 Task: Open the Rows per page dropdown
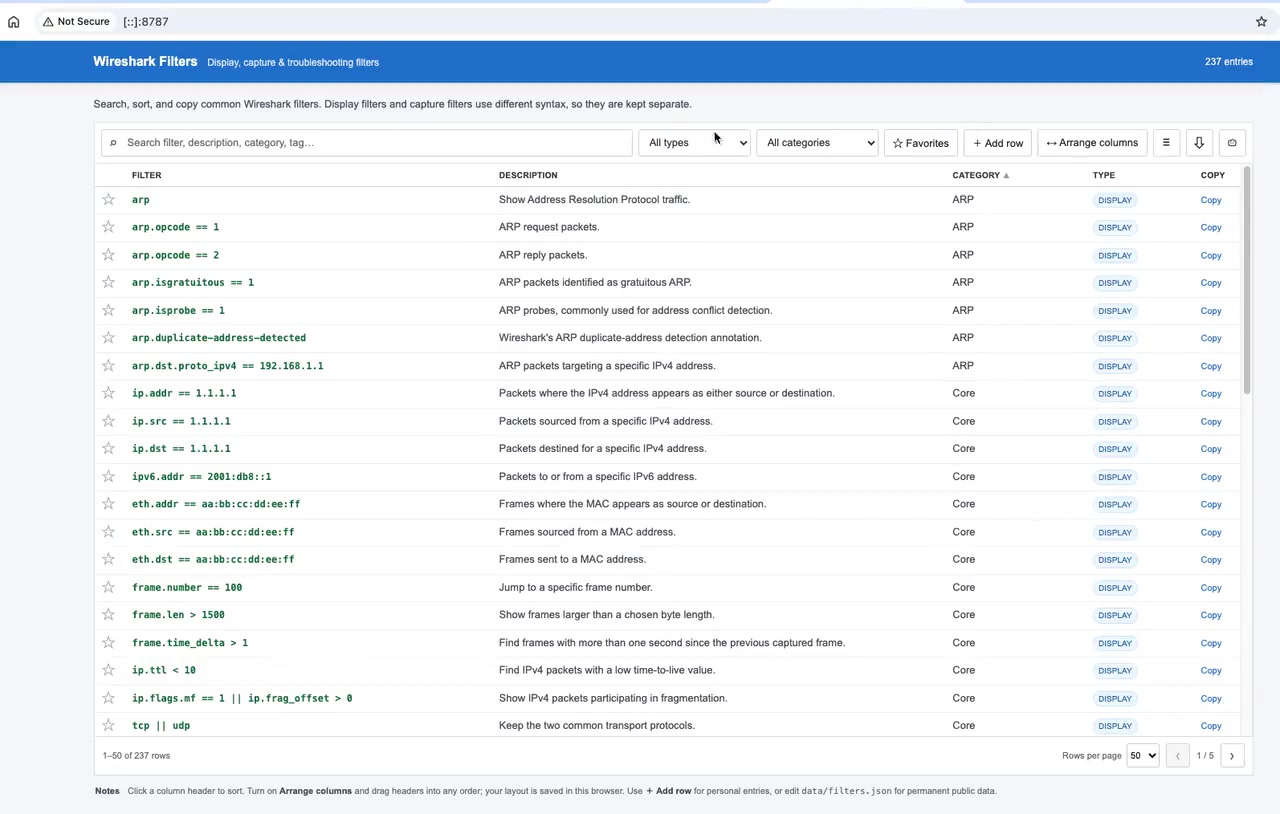(1142, 756)
